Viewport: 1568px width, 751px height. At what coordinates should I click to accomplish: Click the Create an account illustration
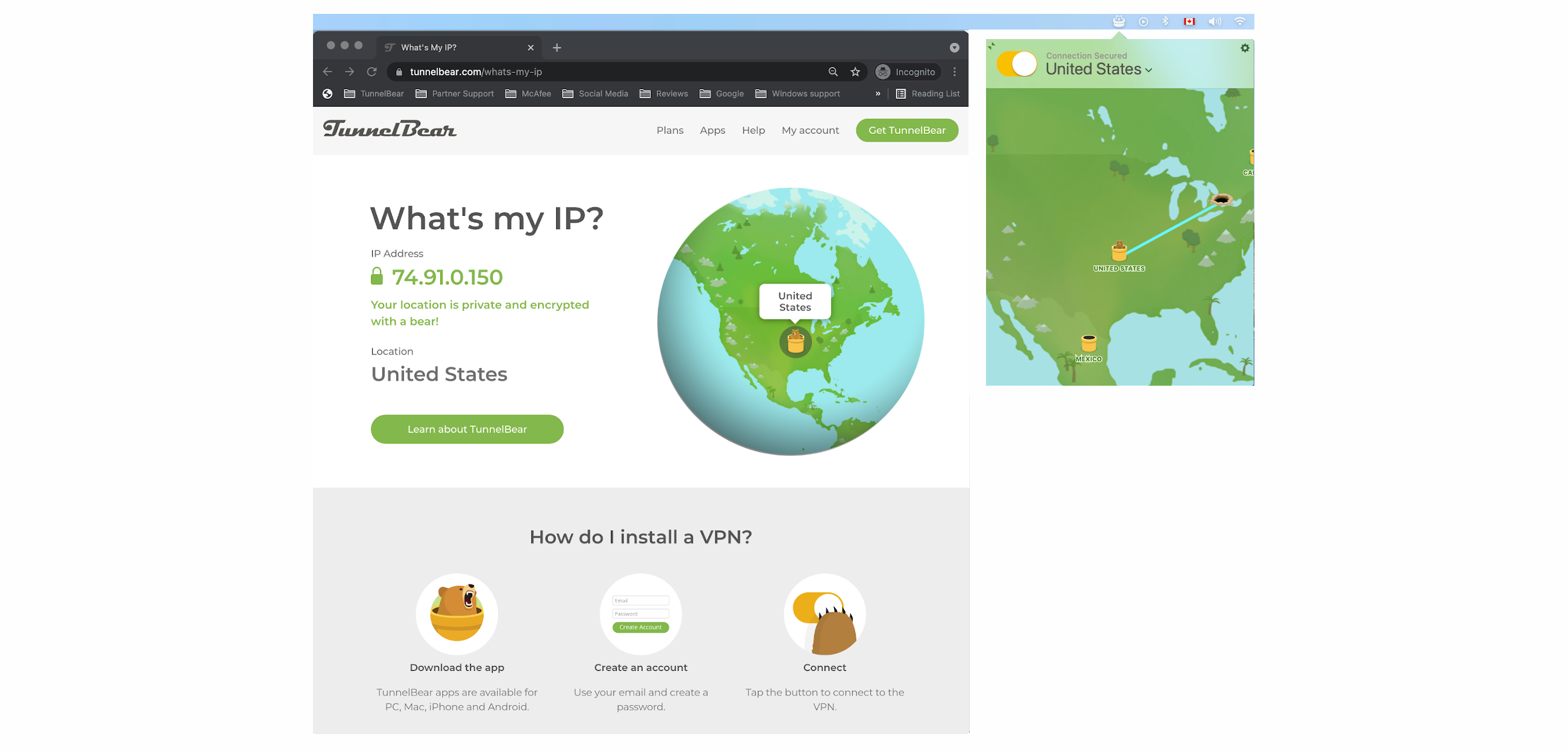pyautogui.click(x=640, y=614)
